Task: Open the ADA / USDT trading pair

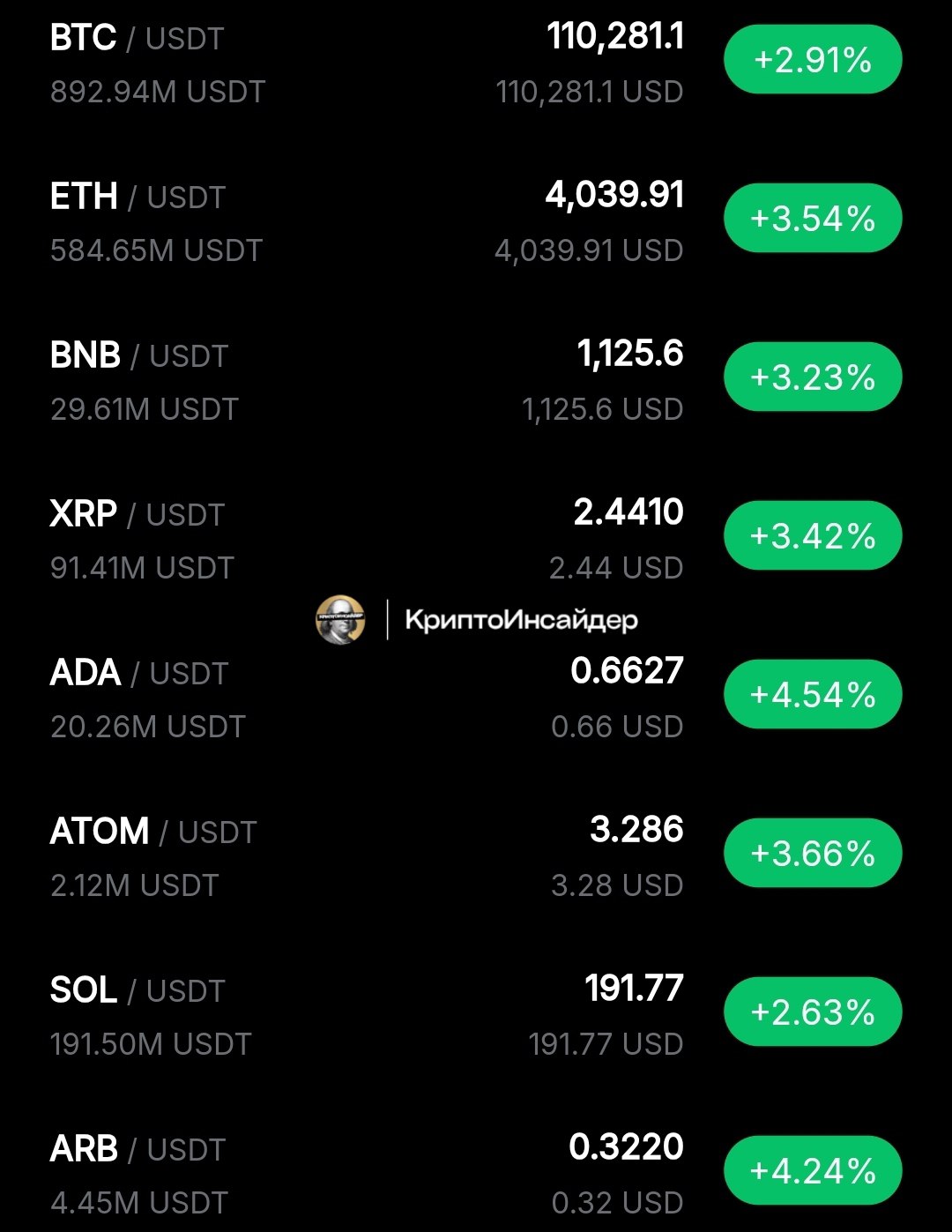Action: (x=139, y=674)
